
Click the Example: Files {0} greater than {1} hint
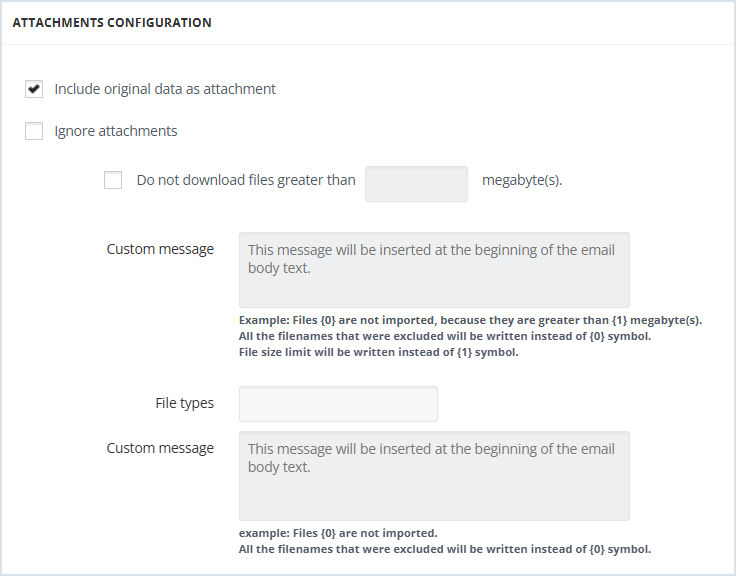[470, 320]
